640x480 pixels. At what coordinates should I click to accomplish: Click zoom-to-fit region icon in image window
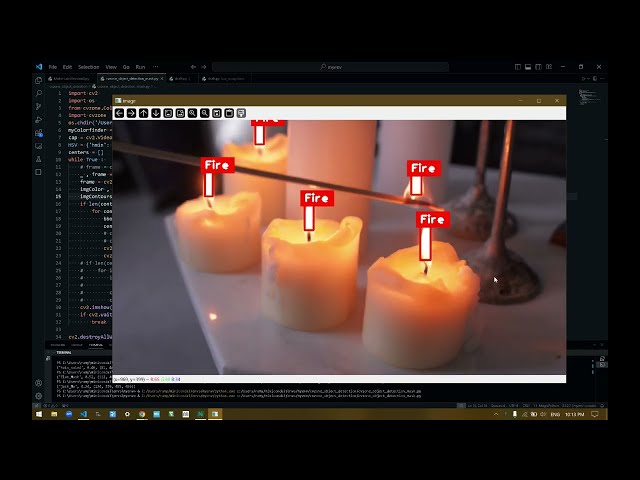[180, 113]
